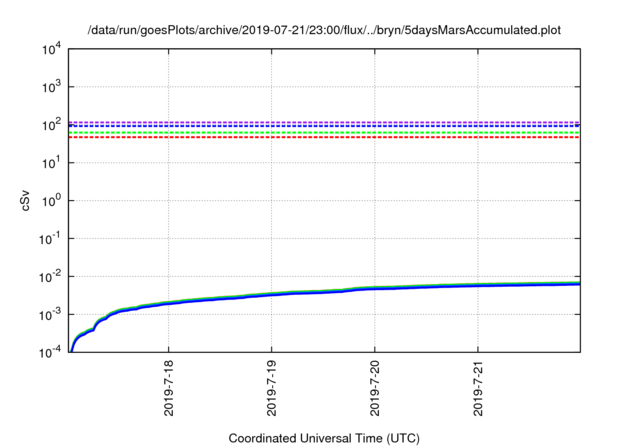Image resolution: width=640 pixels, height=448 pixels.
Task: Click the 10^1 y-axis tick label
Action: [52, 163]
